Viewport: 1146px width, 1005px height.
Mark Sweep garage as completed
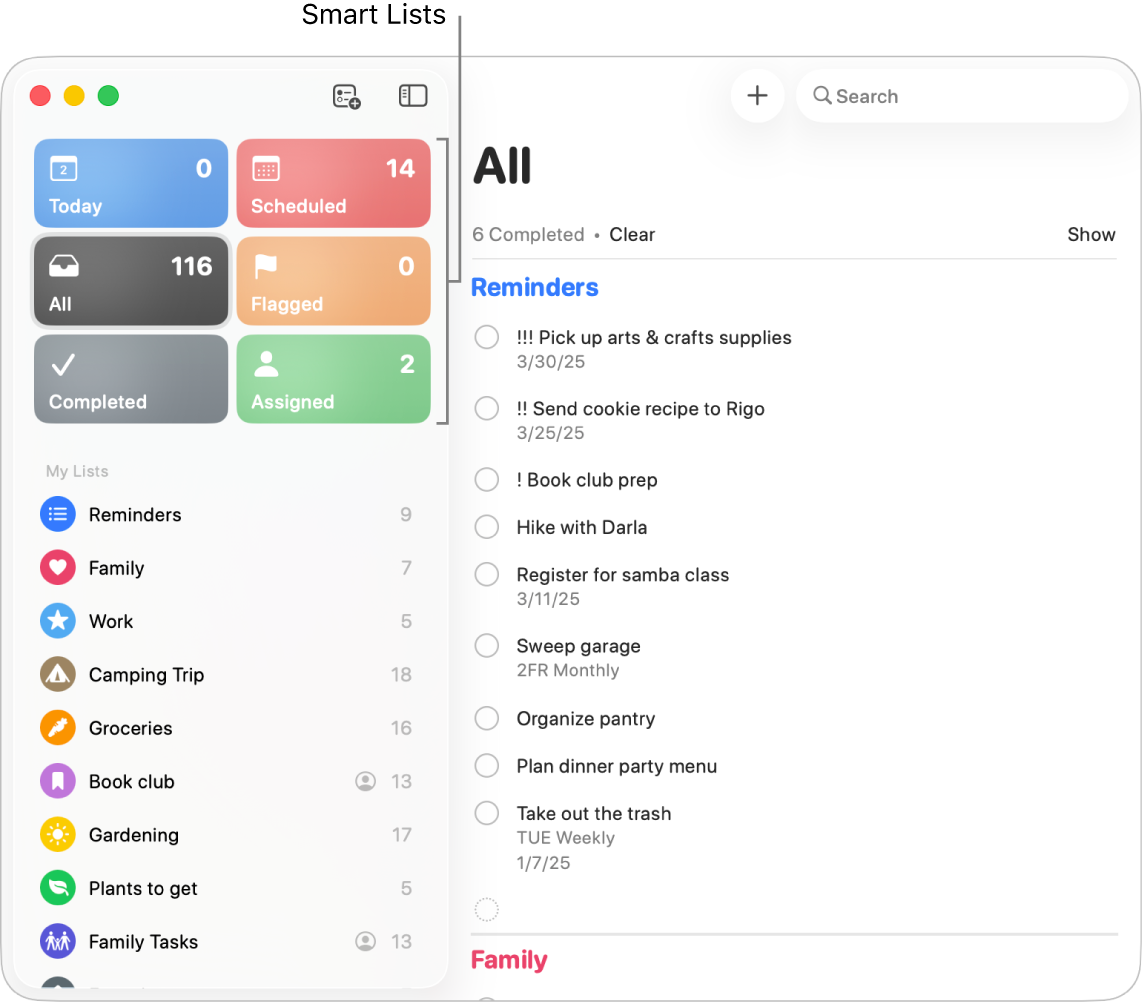[487, 645]
